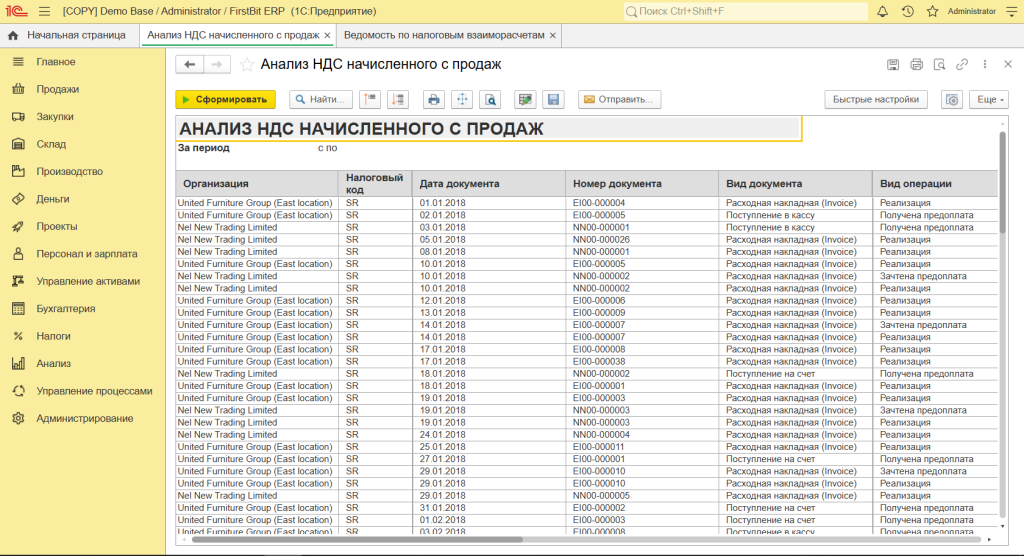Open the 1C main menu hamburger icon
This screenshot has width=1024, height=556.
44,11
